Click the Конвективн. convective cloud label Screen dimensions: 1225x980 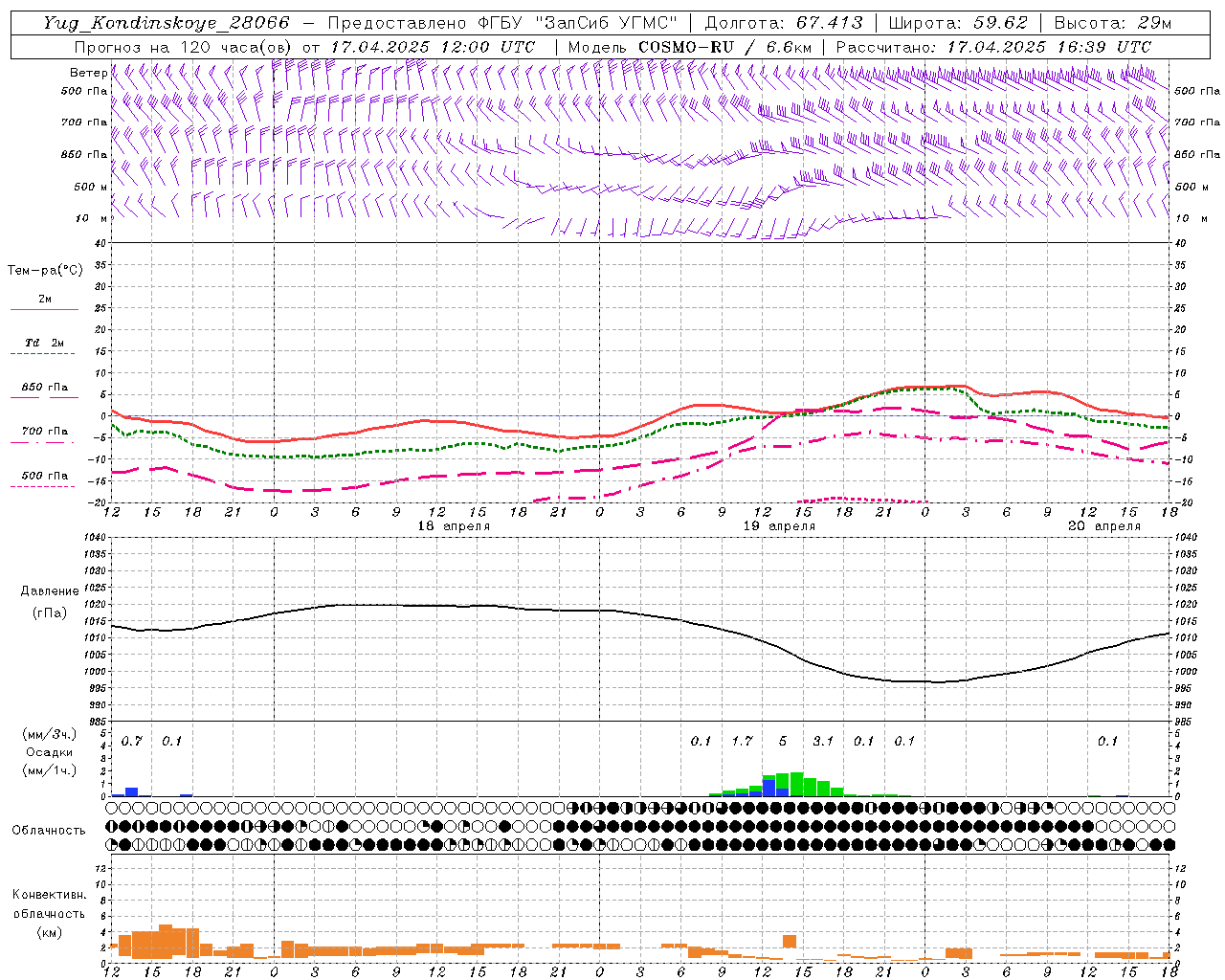pyautogui.click(x=49, y=895)
